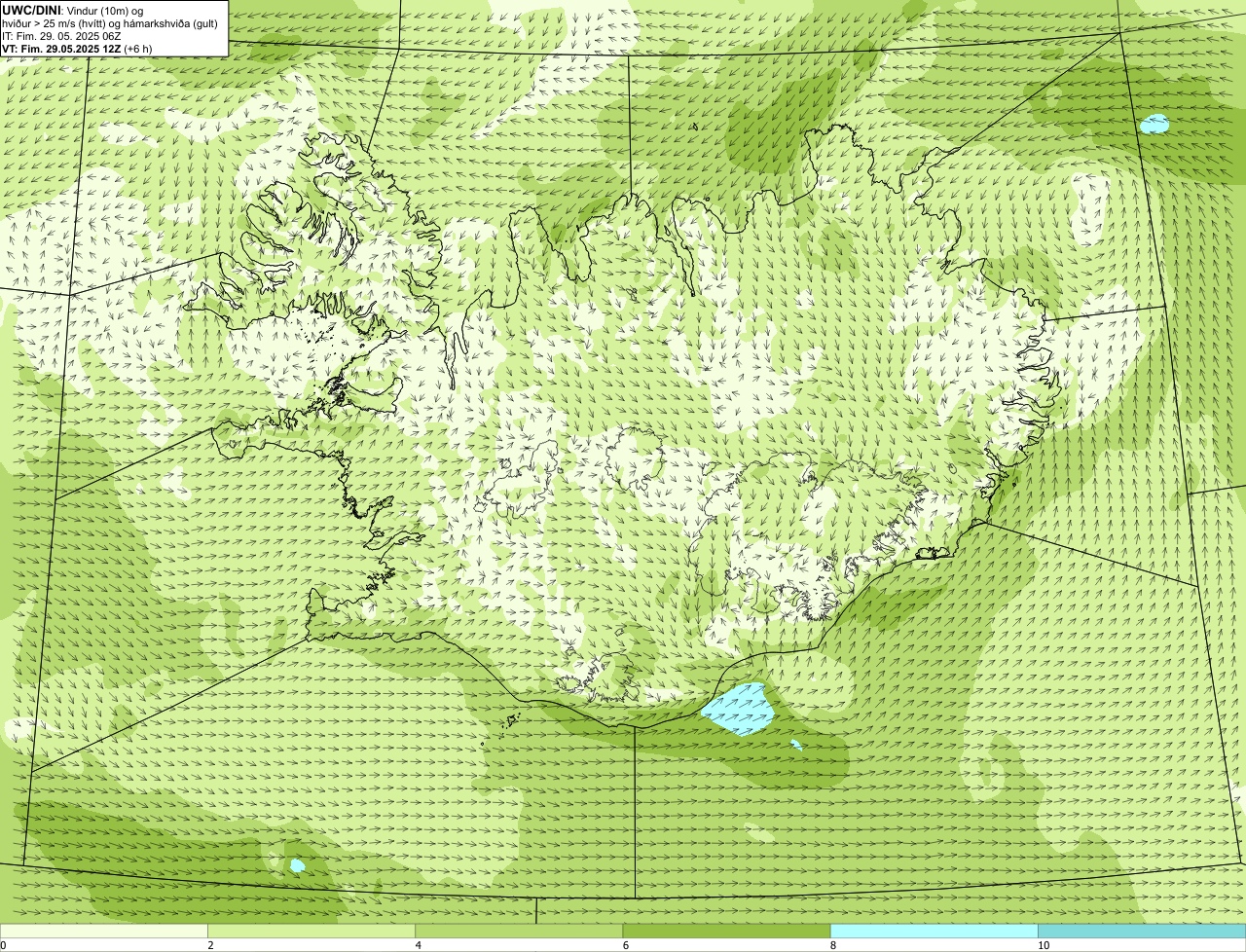Click the small cyan patch in the southwest sea
This screenshot has height=952, width=1246.
click(x=297, y=865)
